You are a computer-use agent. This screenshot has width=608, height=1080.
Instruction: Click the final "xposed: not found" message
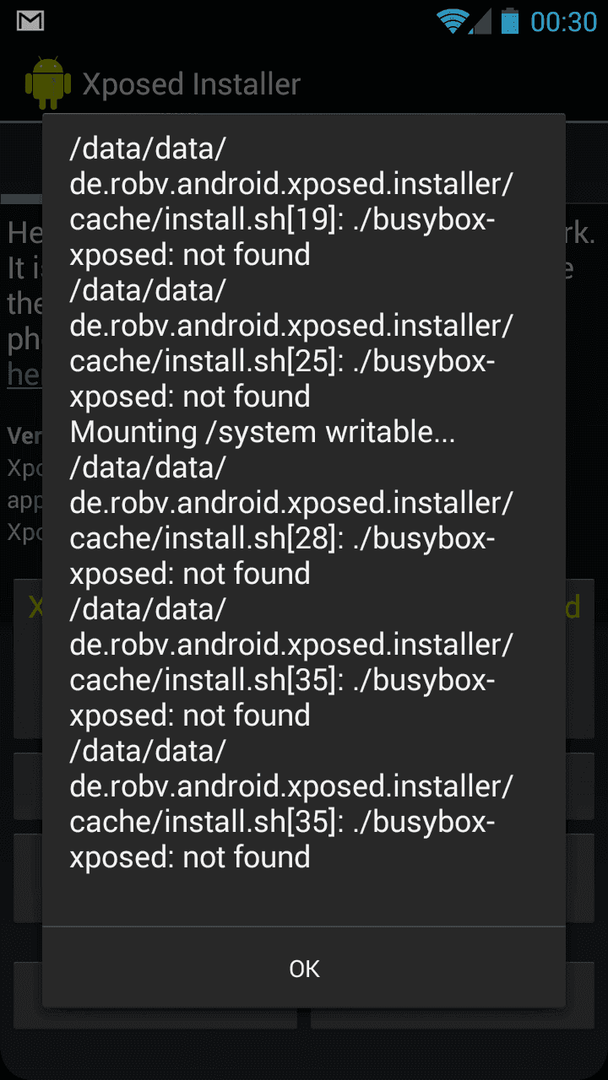(190, 858)
